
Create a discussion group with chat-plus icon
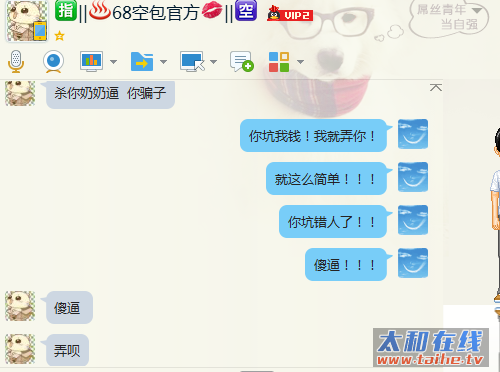[x=242, y=61]
